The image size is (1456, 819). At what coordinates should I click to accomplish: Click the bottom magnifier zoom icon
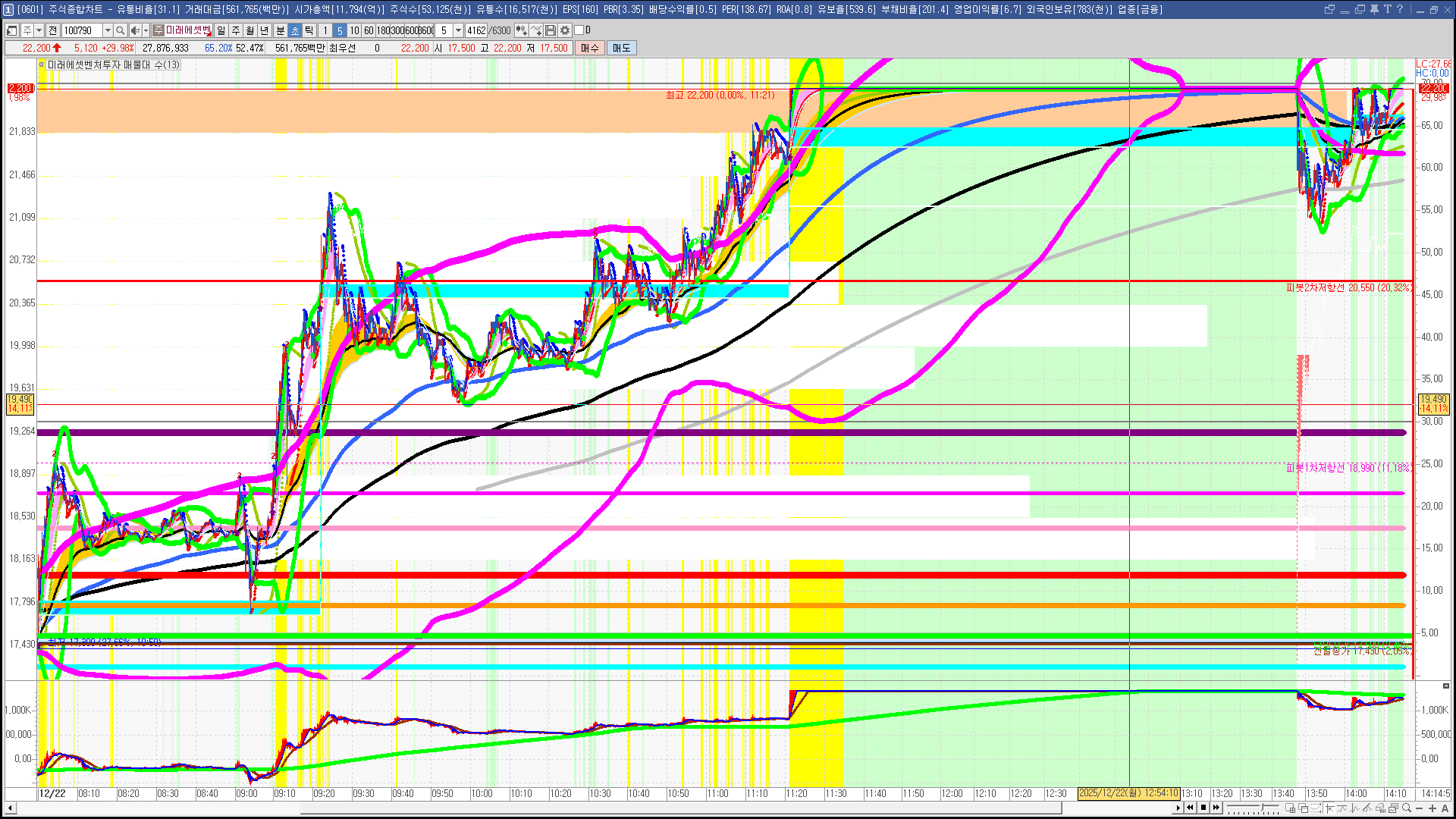pos(1407,808)
